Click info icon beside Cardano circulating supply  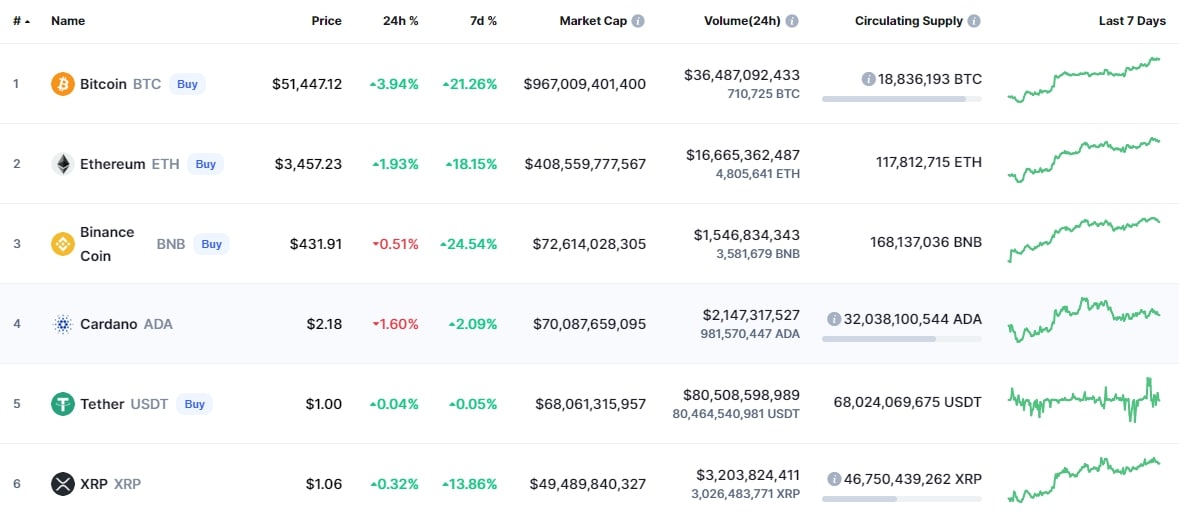pyautogui.click(x=834, y=319)
